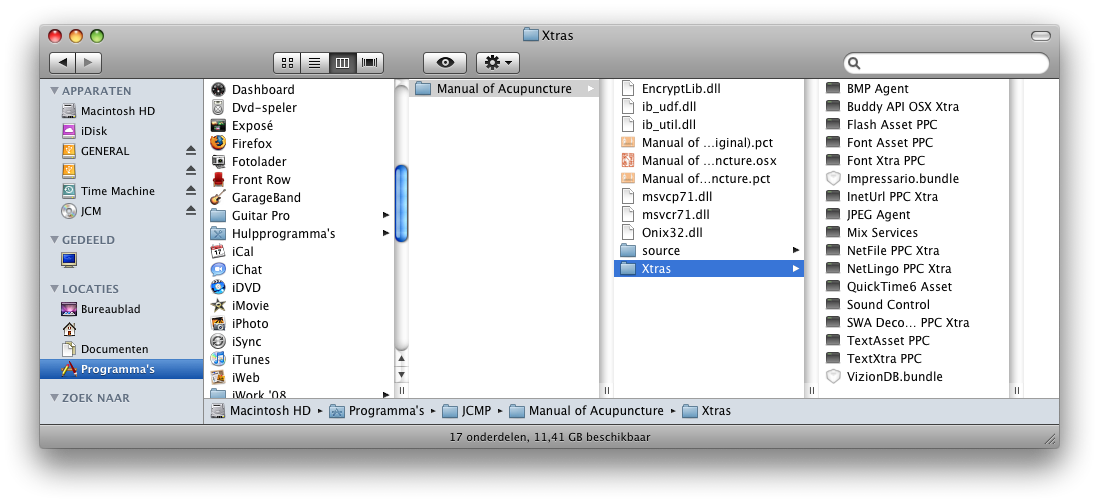The width and height of the screenshot is (1099, 503).
Task: Select the Manual of Acupuncture folder row
Action: tap(503, 89)
